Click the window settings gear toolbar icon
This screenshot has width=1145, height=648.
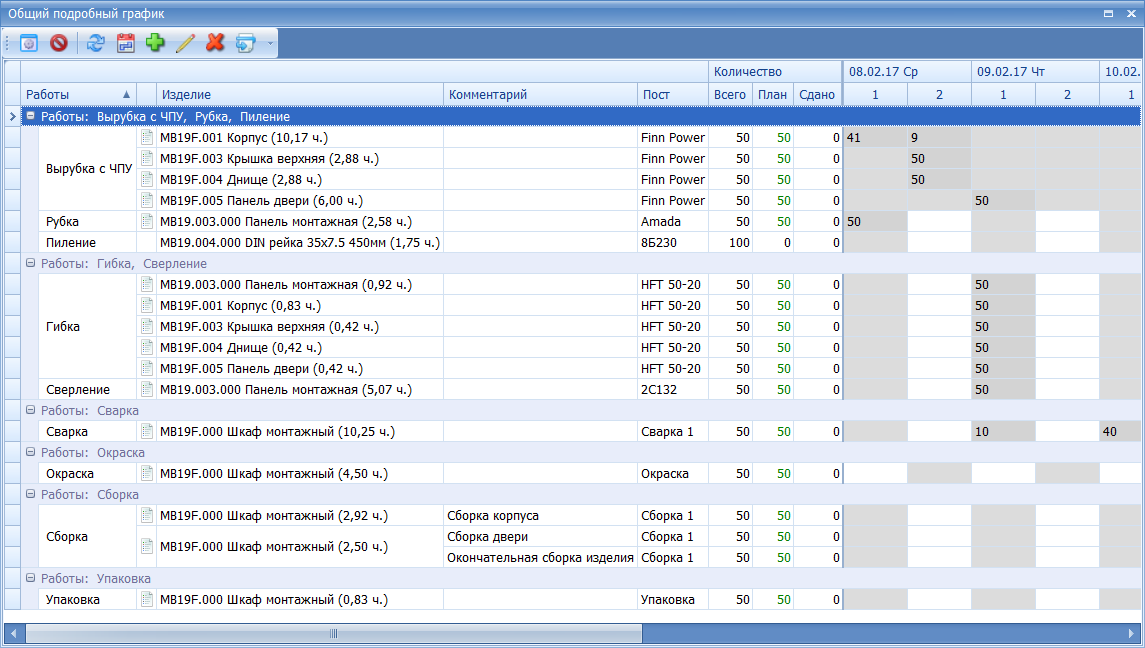click(x=29, y=43)
